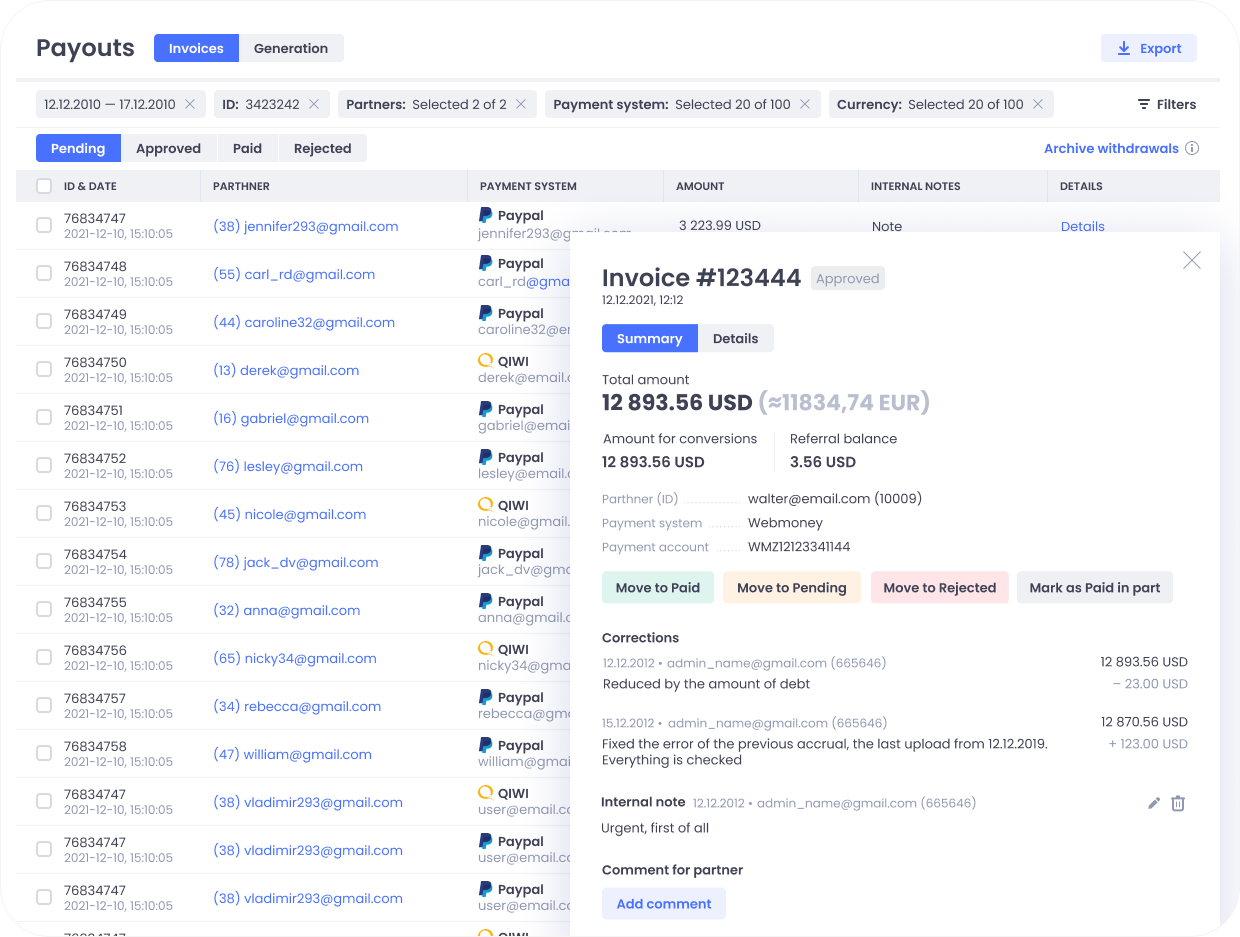Clear the Partners filter chip

[521, 104]
